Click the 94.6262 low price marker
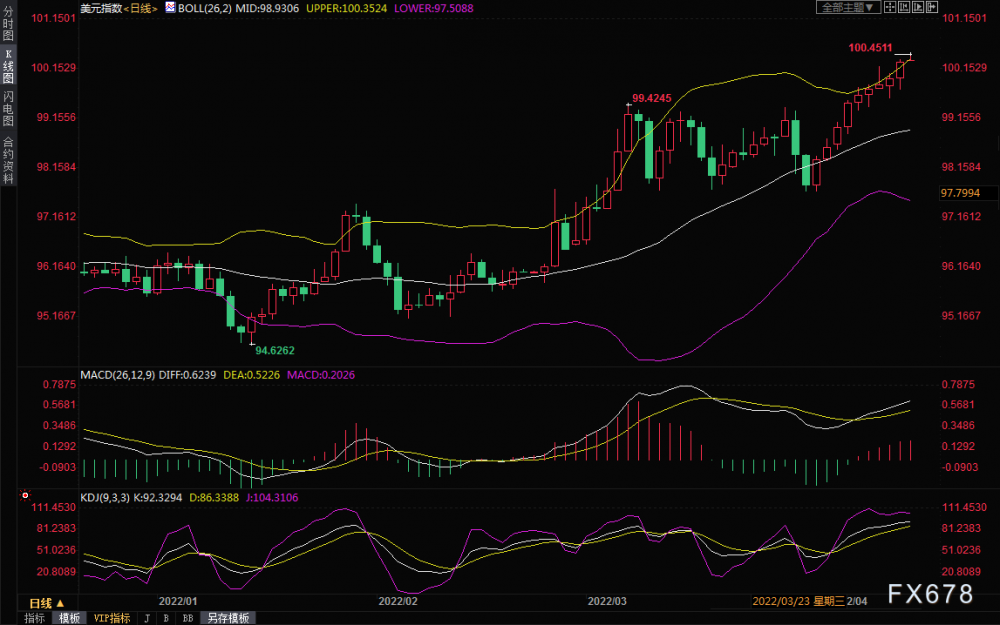The width and height of the screenshot is (1000, 625). pos(275,350)
